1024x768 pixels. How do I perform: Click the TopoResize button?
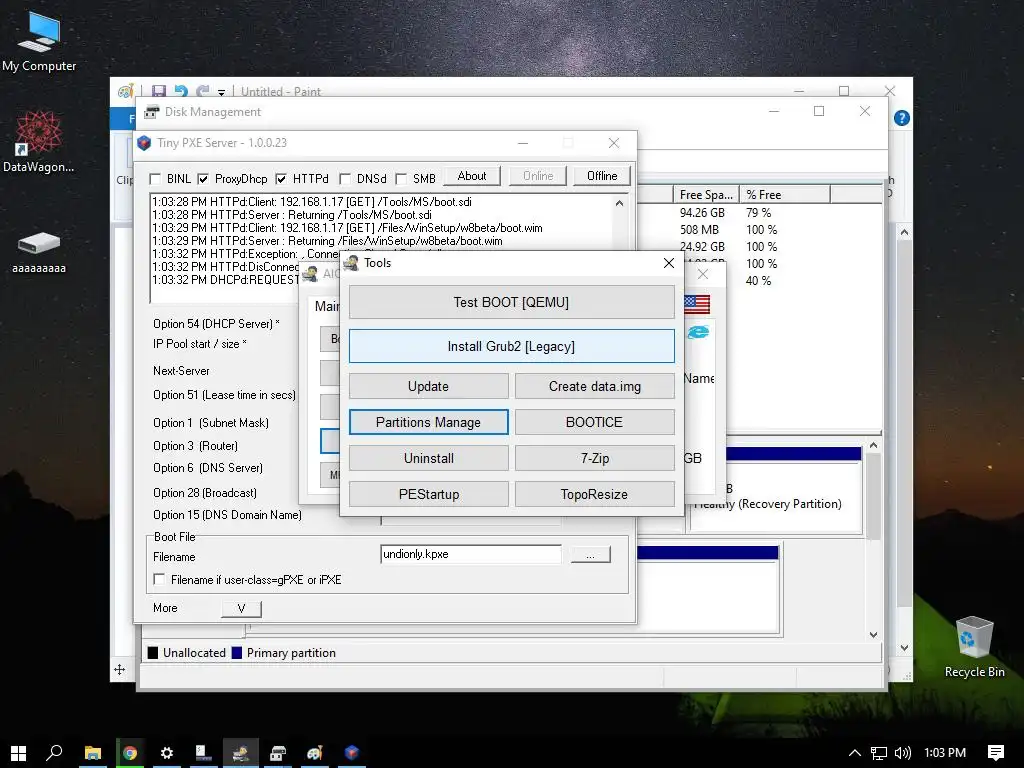point(595,494)
